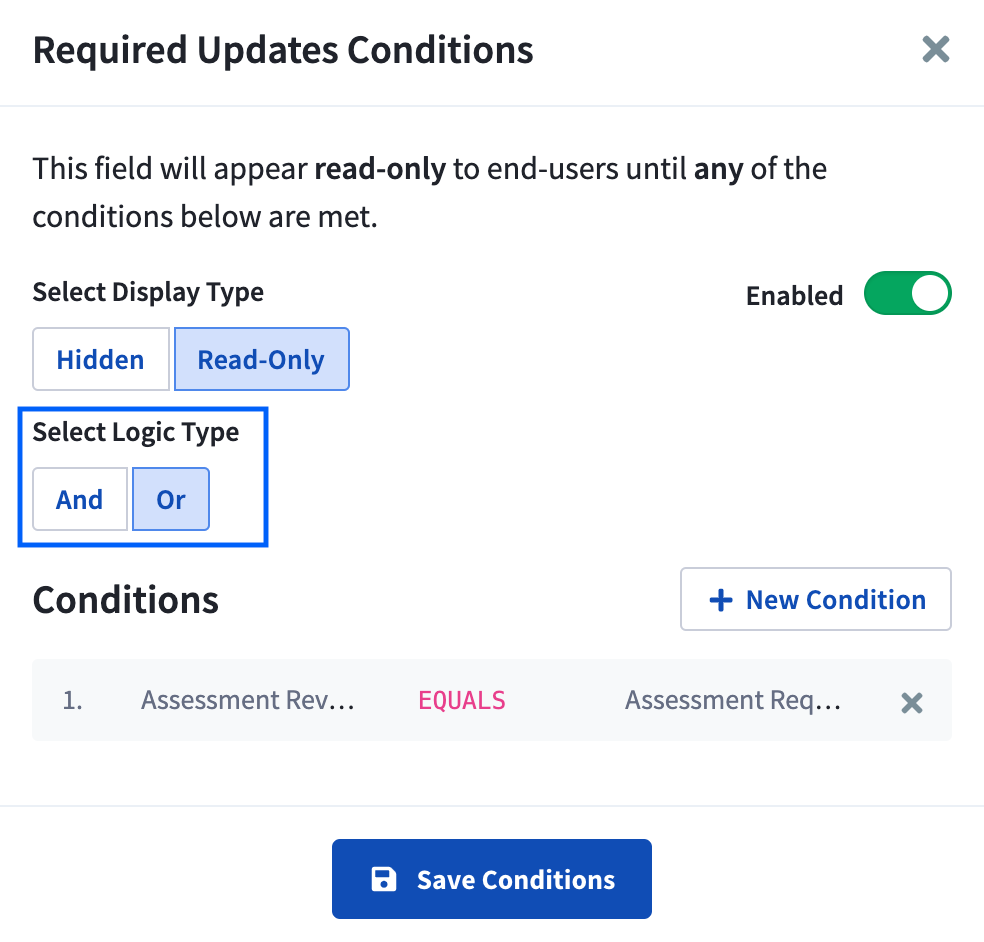Image resolution: width=984 pixels, height=942 pixels.
Task: Open the Assessment Rev… field in condition 1
Action: (x=247, y=701)
